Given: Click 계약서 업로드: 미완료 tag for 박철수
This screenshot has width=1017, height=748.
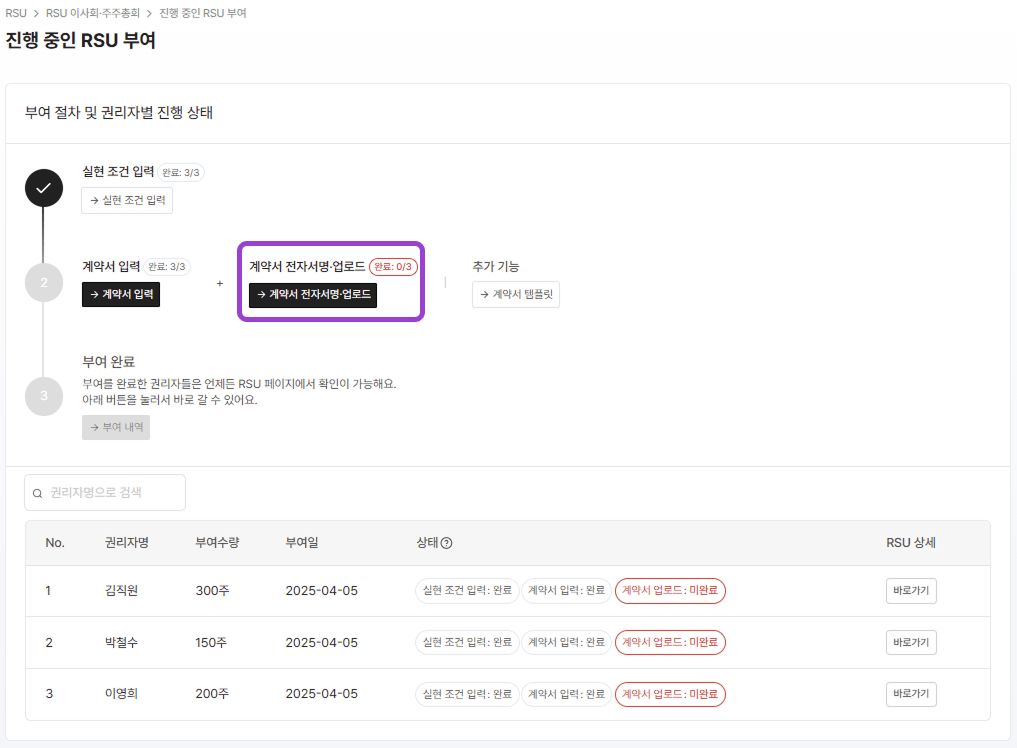Looking at the screenshot, I should point(670,642).
